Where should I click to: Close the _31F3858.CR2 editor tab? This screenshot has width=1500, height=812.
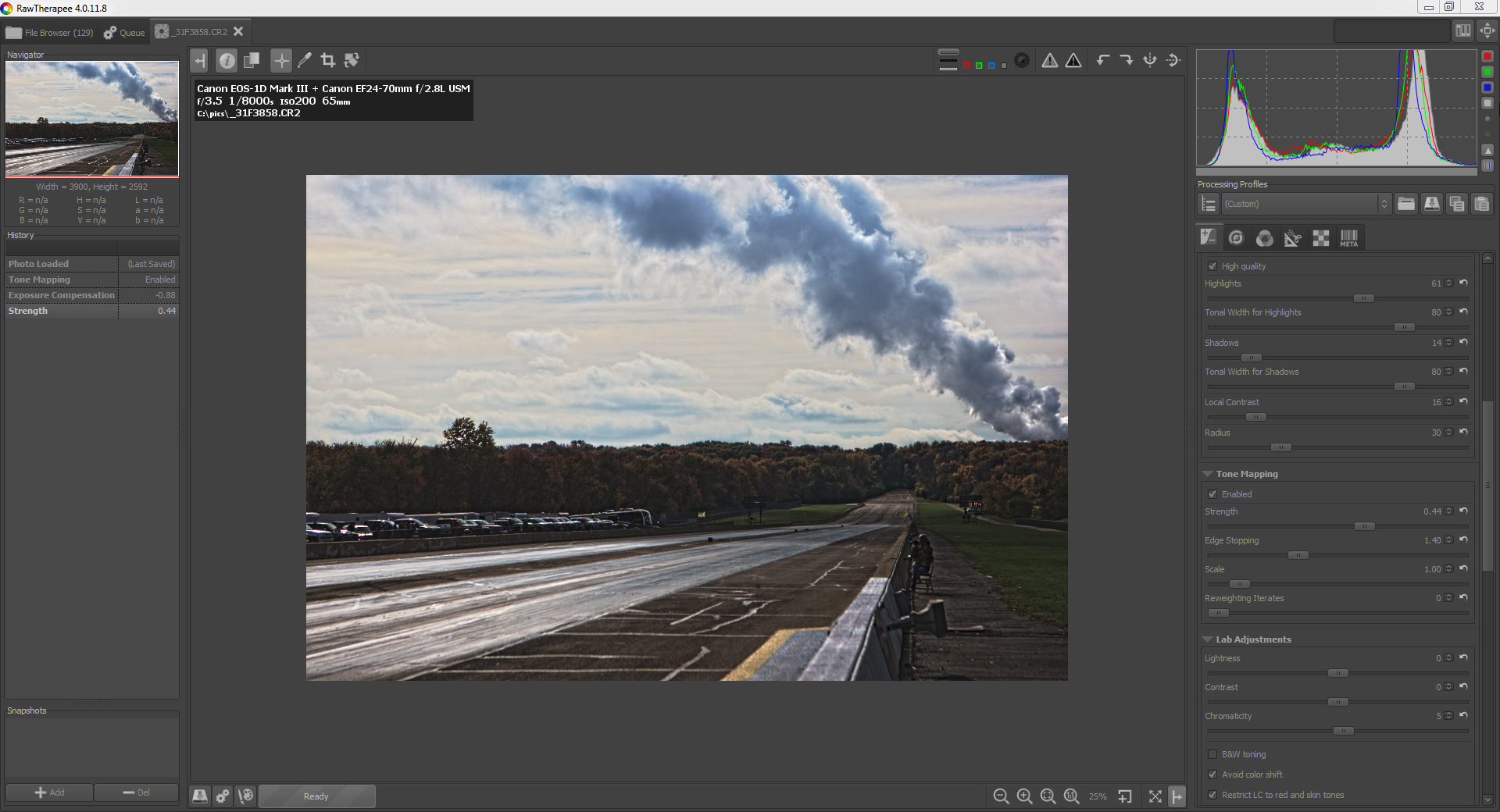(238, 32)
